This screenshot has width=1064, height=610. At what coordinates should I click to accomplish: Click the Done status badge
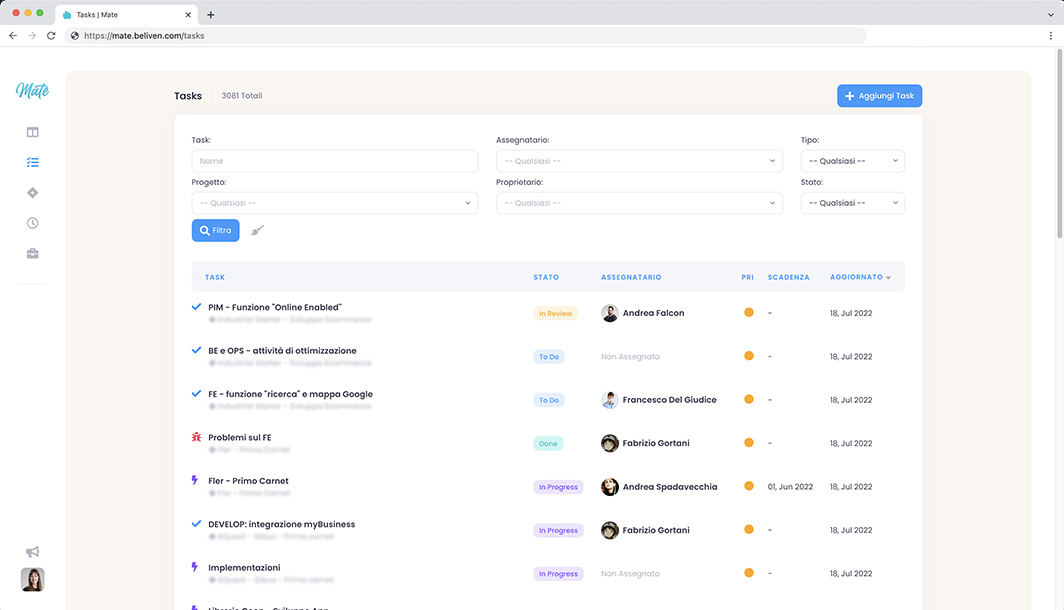(x=548, y=444)
